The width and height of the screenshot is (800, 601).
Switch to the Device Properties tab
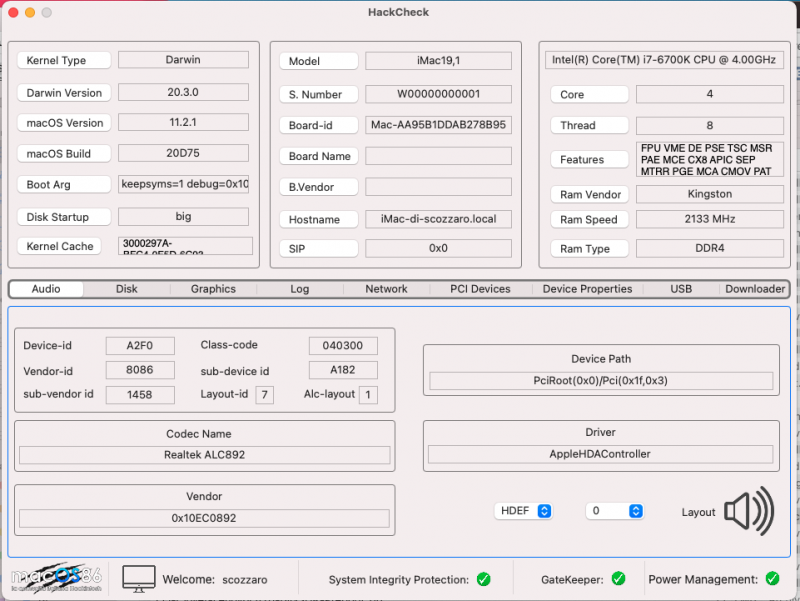pyautogui.click(x=587, y=289)
